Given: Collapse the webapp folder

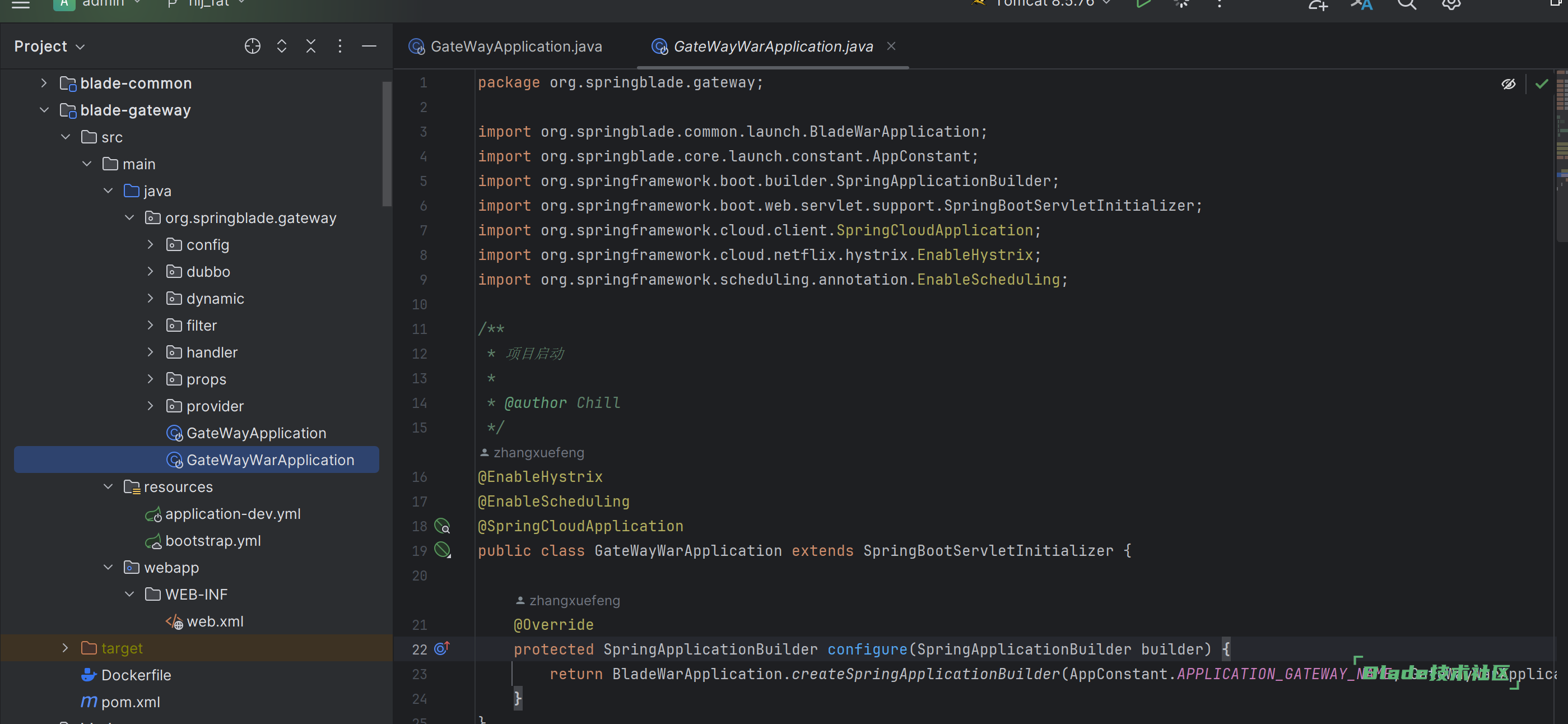Looking at the screenshot, I should point(108,568).
